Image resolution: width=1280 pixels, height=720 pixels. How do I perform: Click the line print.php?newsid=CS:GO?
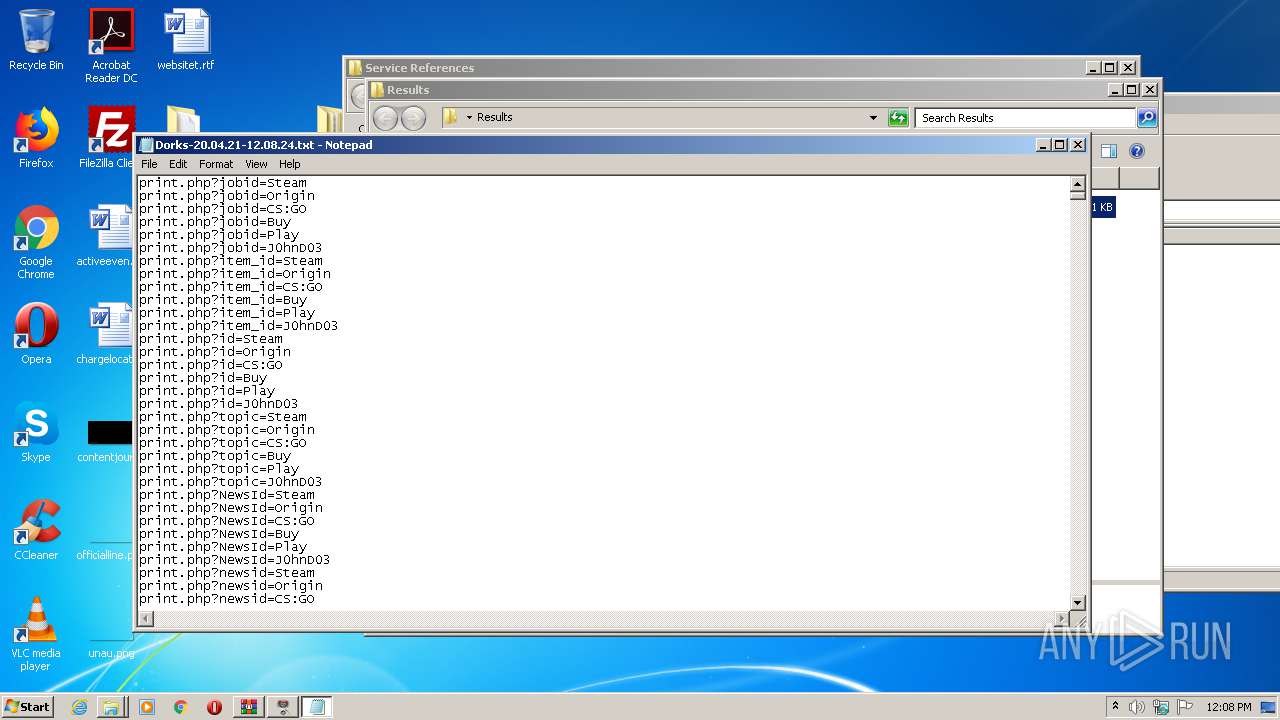227,599
